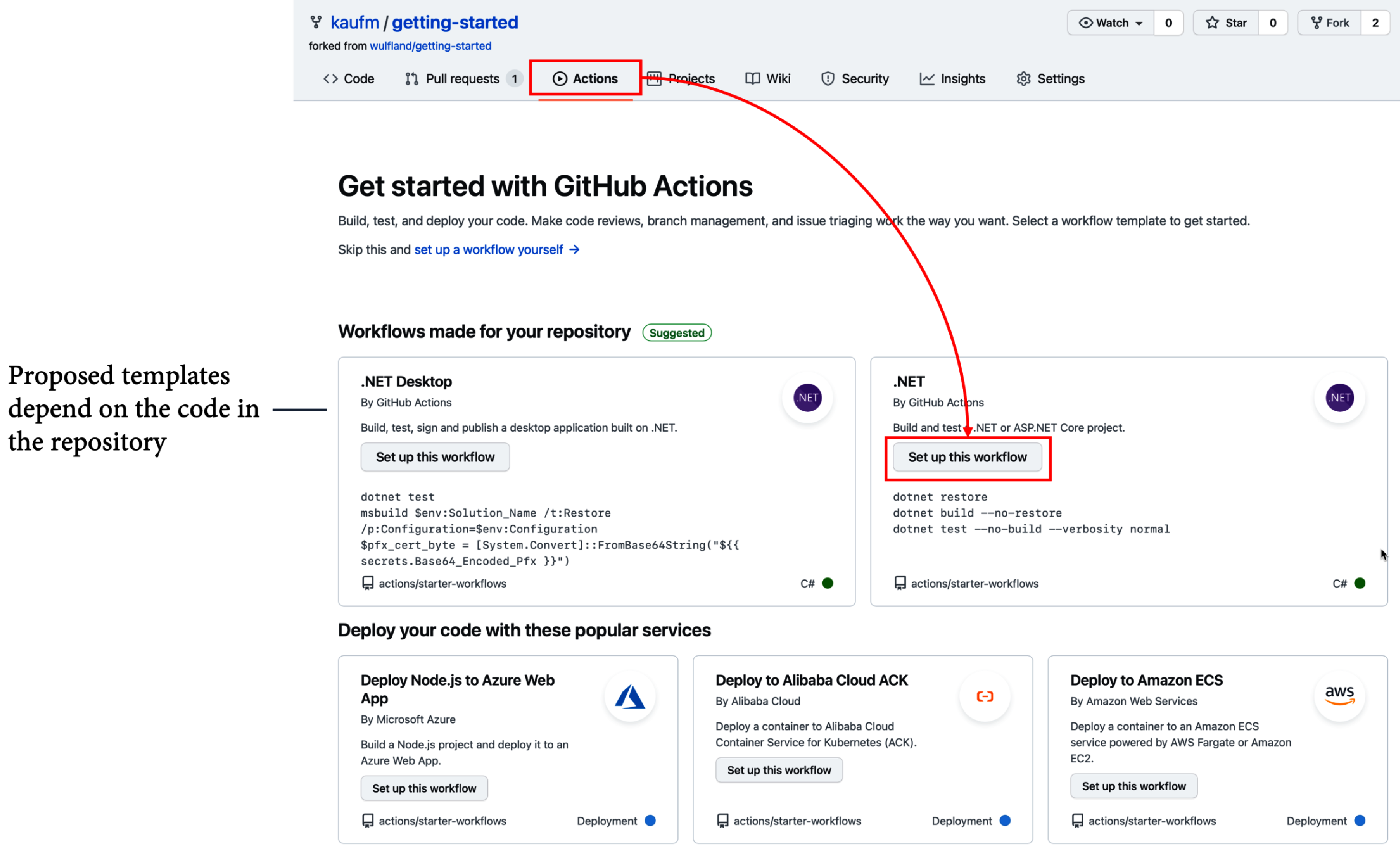This screenshot has width=1400, height=851.
Task: Set up Deploy to Amazon ECS workflow
Action: 1134,785
